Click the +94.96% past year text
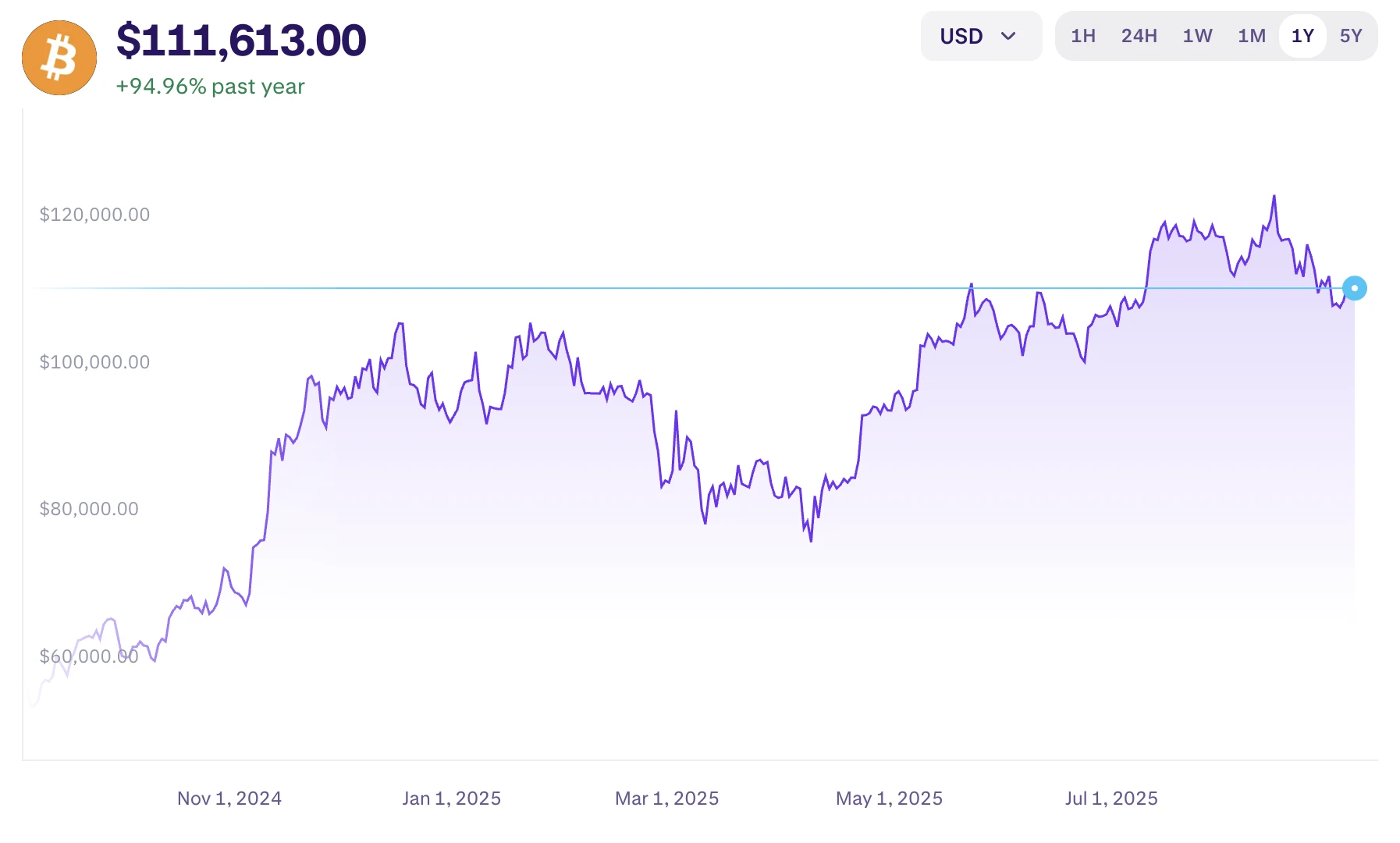The width and height of the screenshot is (1400, 843). click(x=210, y=87)
